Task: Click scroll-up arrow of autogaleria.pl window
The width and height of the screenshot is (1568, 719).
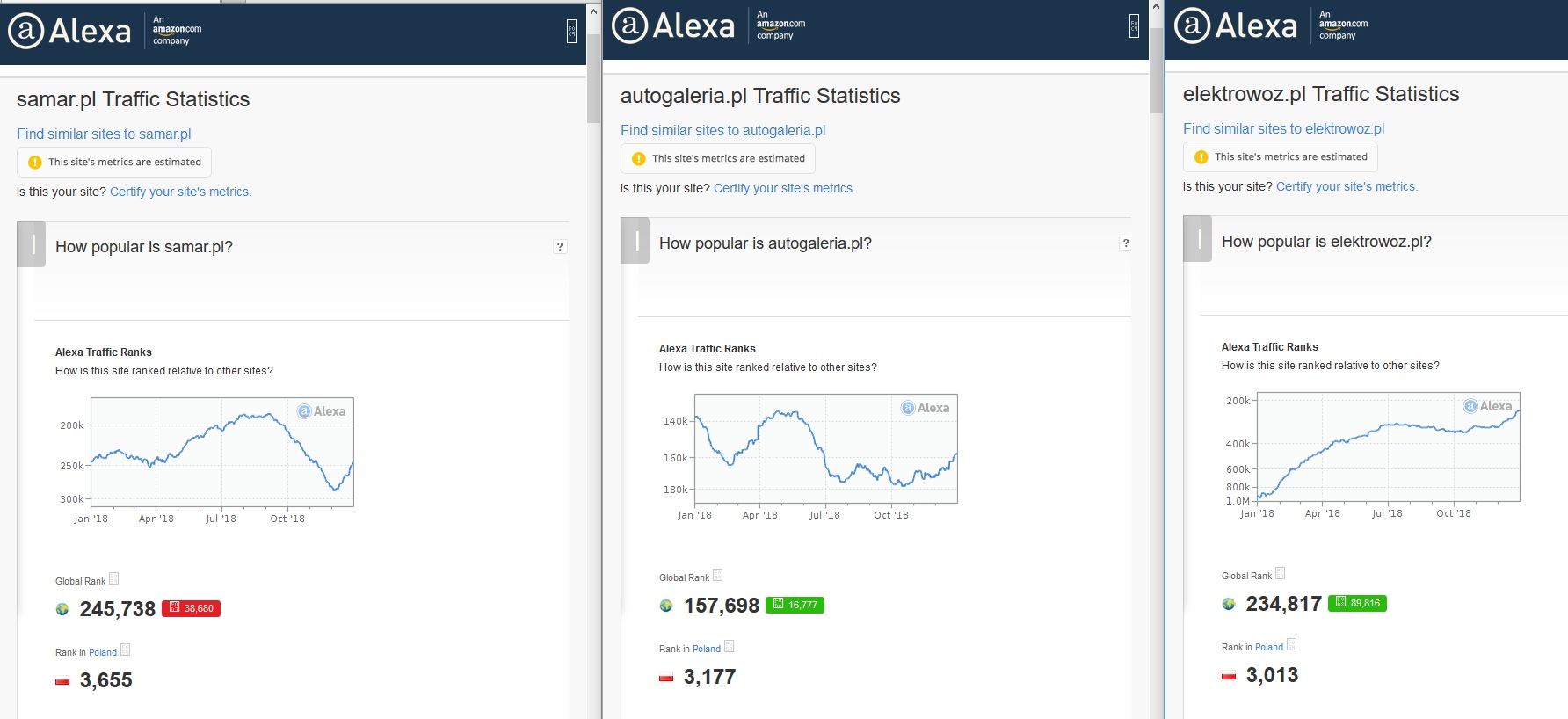Action: pos(1157,6)
